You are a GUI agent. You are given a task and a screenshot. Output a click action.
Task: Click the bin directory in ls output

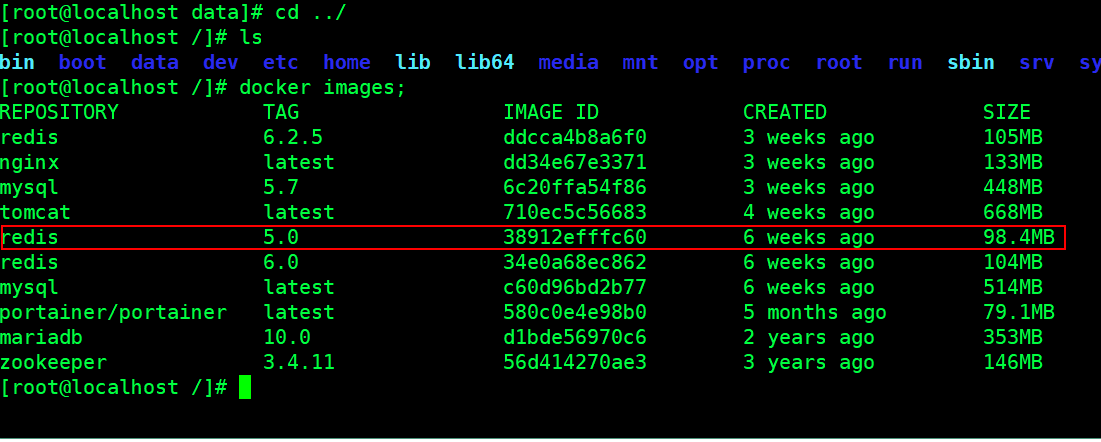18,63
